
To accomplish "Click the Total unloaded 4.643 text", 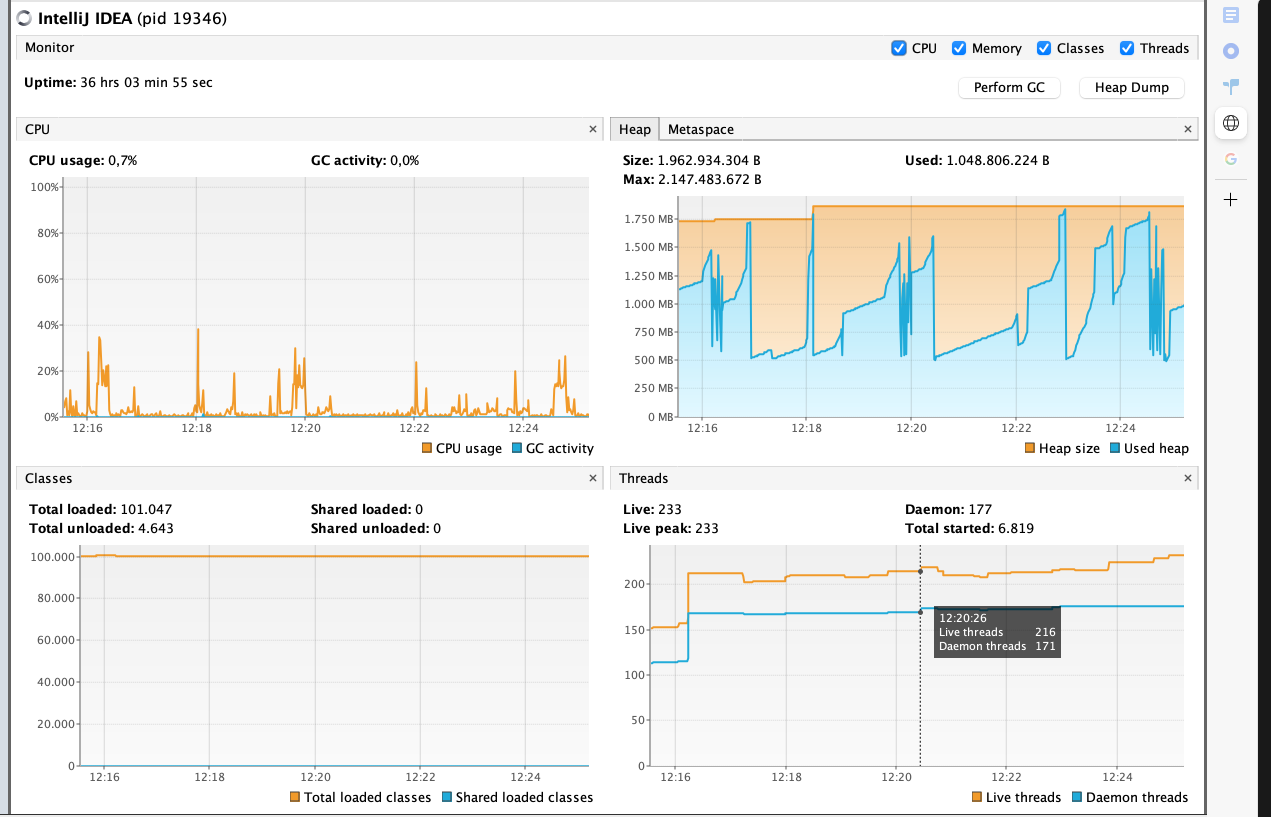I will pos(101,528).
